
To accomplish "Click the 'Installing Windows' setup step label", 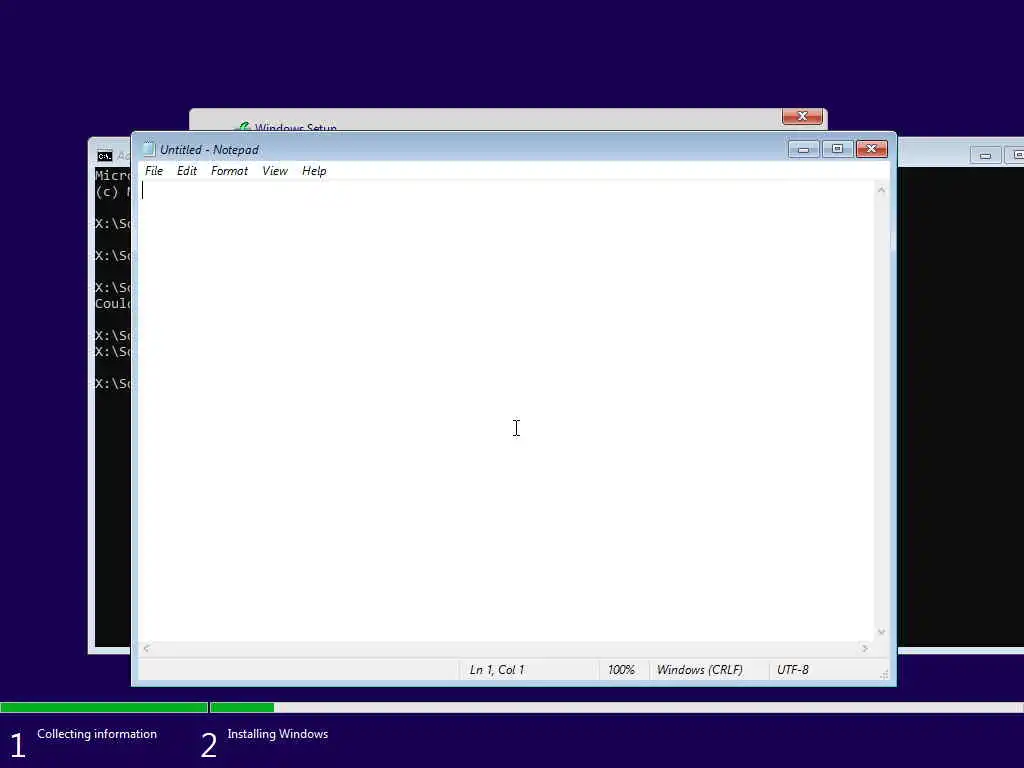I will click(x=278, y=734).
